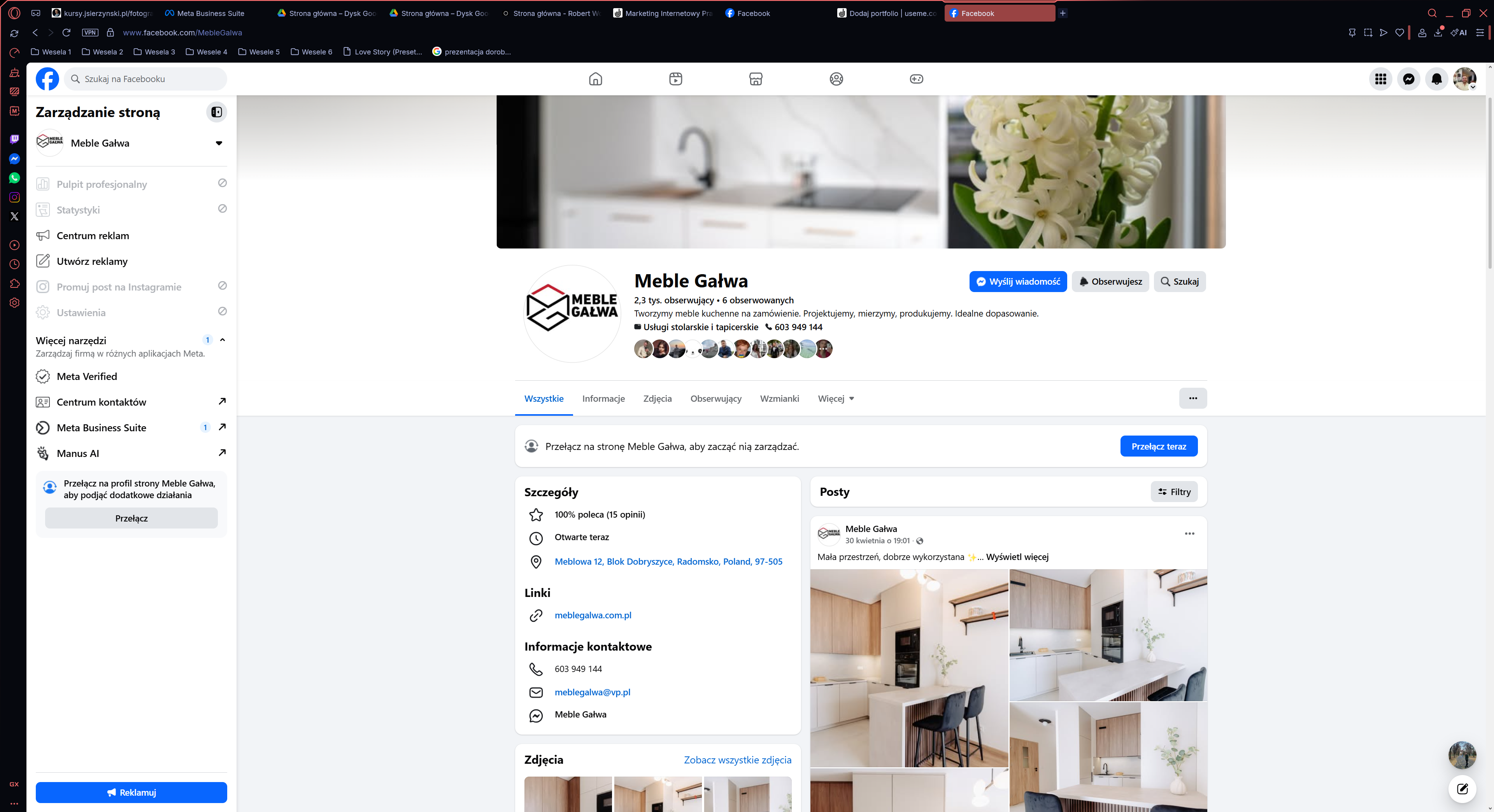The image size is (1494, 812).
Task: Click the Szukaj na Facebooku search field
Action: 146,79
